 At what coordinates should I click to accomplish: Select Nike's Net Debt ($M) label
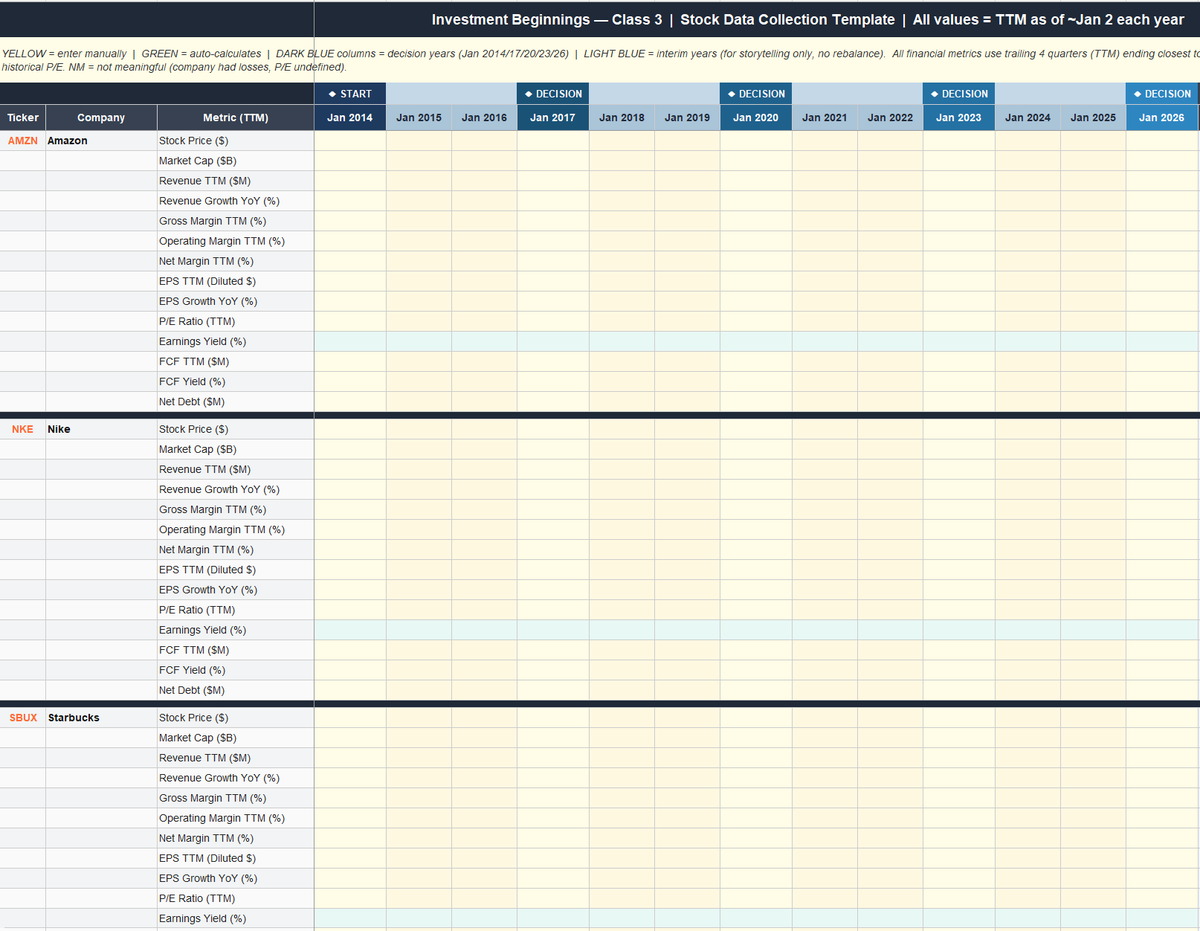(x=235, y=690)
